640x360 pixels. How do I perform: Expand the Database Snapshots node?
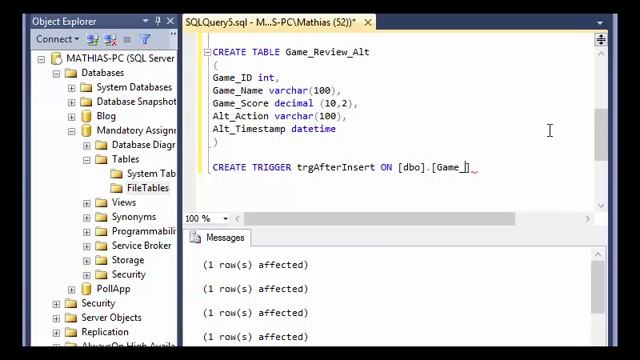pos(71,102)
